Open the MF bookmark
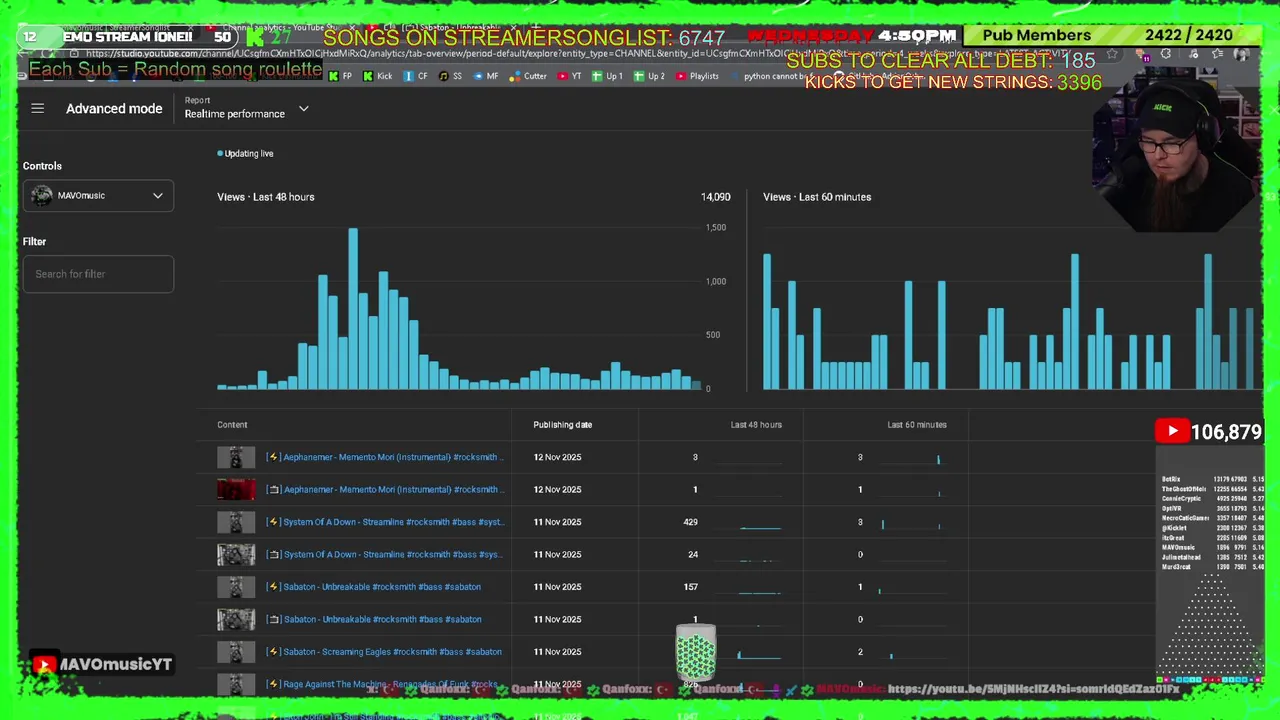The height and width of the screenshot is (720, 1280). click(486, 76)
